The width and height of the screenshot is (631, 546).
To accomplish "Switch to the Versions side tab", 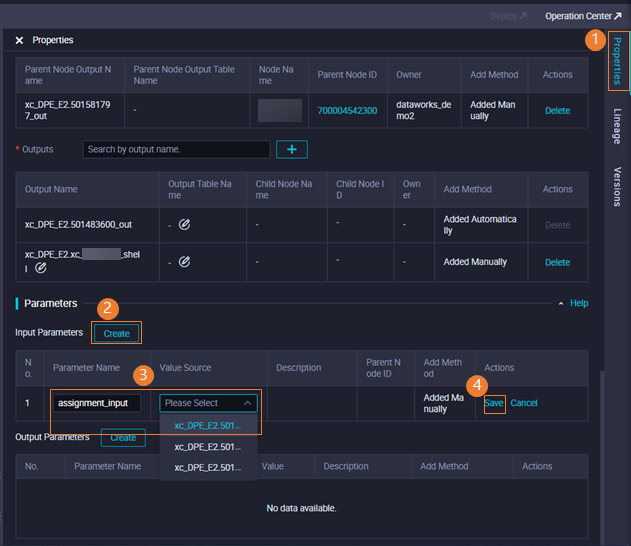I will [x=617, y=186].
